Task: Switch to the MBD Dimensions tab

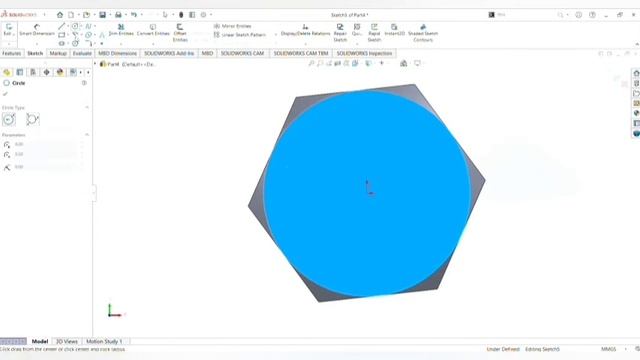Action: tap(118, 53)
